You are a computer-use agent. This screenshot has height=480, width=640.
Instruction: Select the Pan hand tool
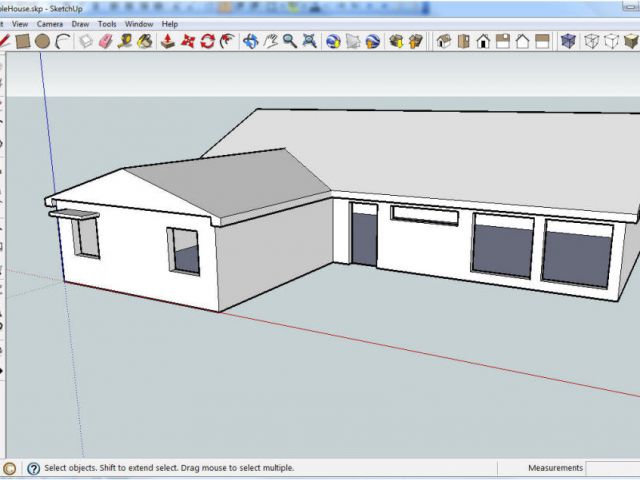[x=270, y=41]
